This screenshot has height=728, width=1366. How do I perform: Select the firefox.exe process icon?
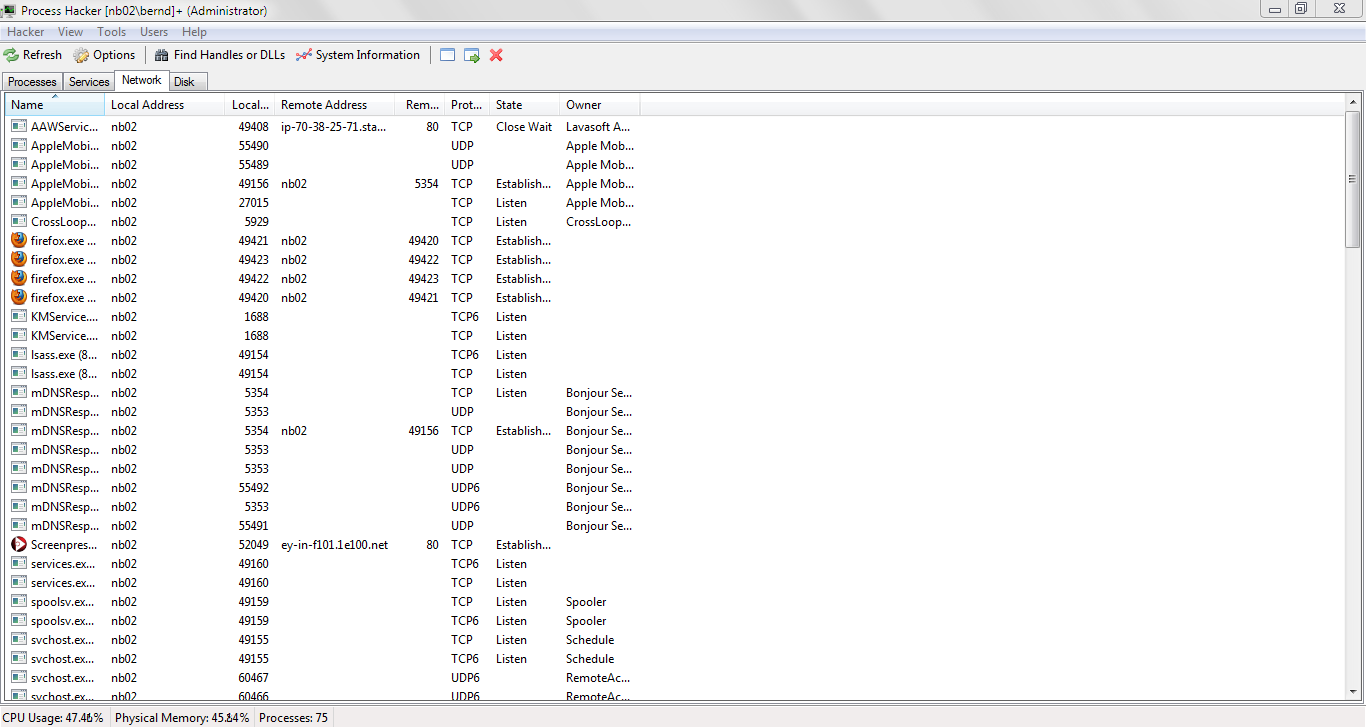tap(18, 240)
